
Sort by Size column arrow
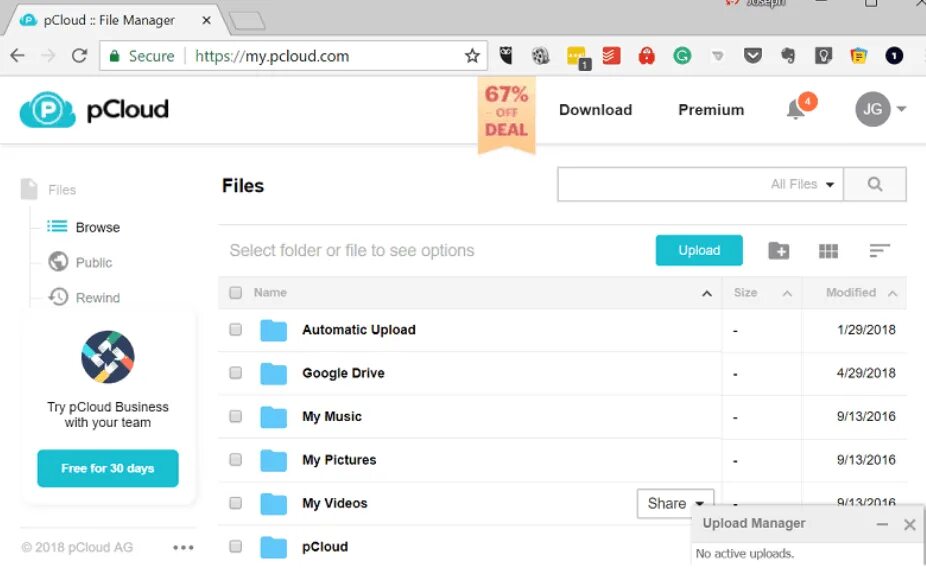(787, 293)
